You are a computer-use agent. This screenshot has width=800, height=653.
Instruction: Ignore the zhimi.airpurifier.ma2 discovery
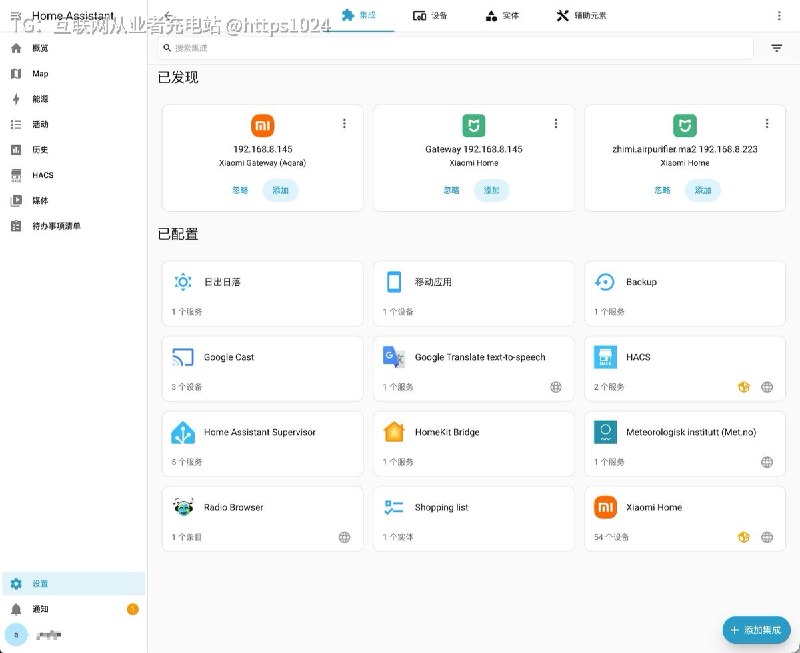pyautogui.click(x=662, y=190)
